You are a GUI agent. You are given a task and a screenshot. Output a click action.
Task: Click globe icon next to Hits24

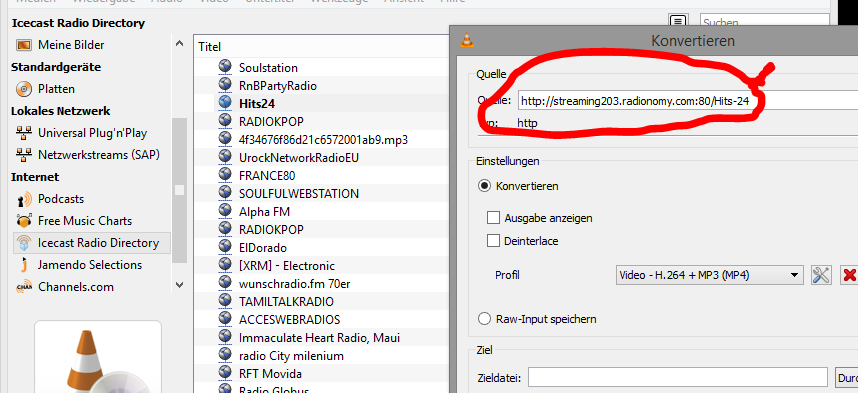[225, 102]
